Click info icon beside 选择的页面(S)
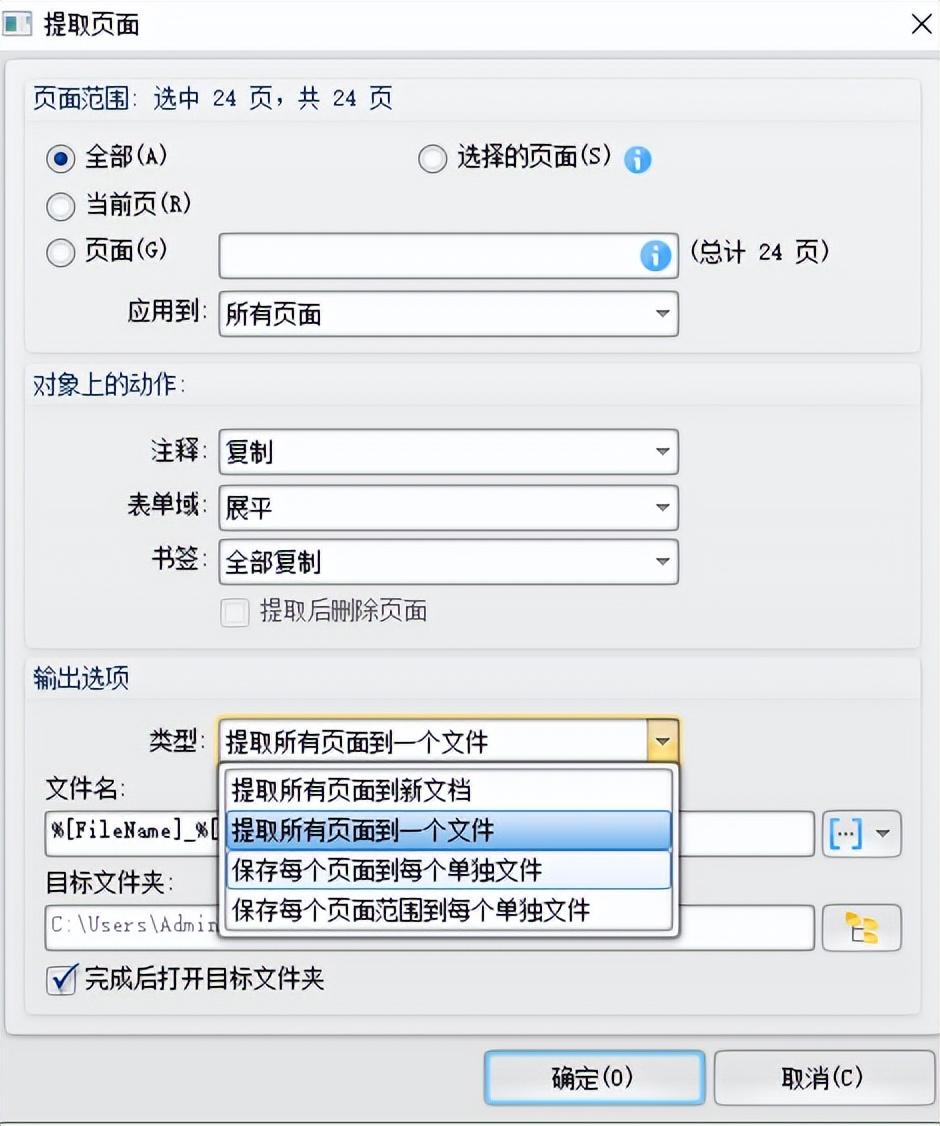This screenshot has width=940, height=1126. coord(638,159)
